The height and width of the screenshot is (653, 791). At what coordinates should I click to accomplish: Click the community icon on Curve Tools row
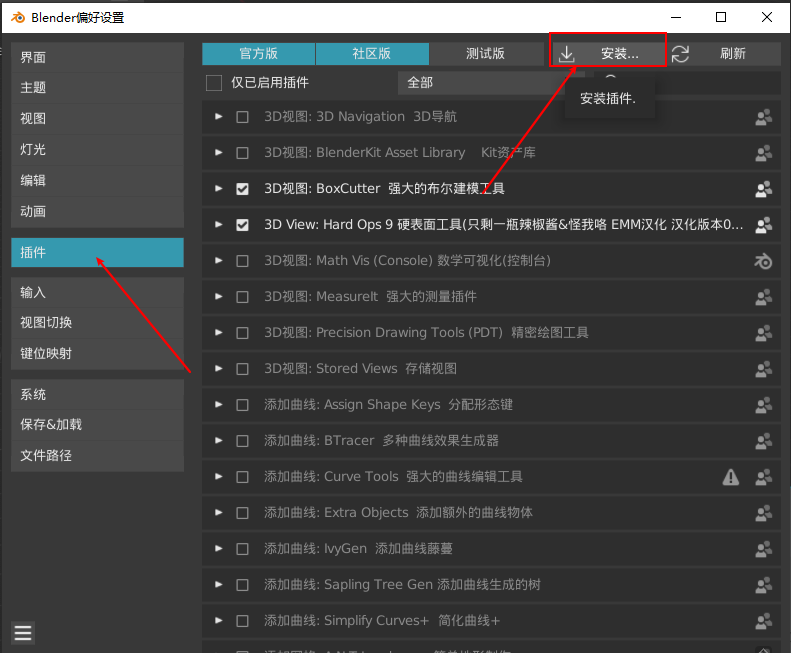(x=763, y=477)
